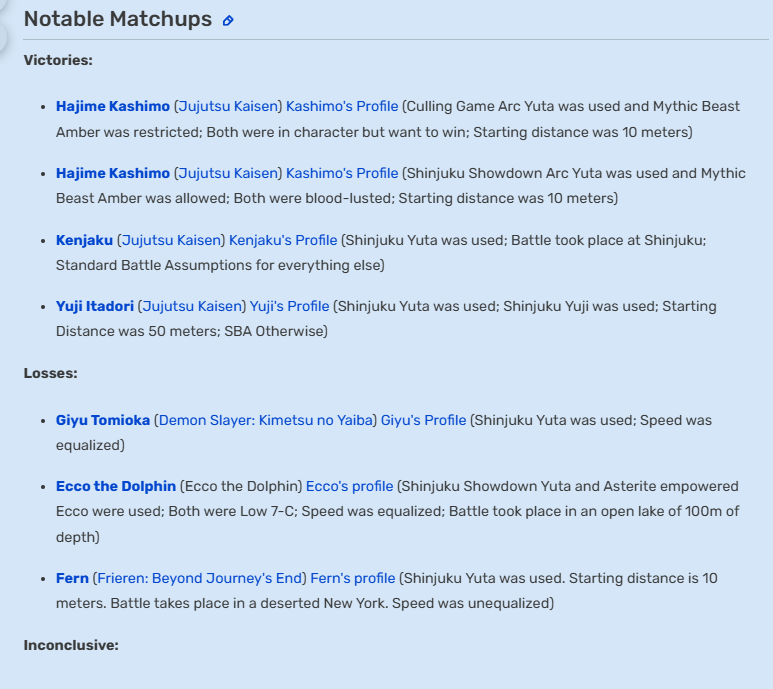
Task: Open Ecco's profile link
Action: coord(350,486)
